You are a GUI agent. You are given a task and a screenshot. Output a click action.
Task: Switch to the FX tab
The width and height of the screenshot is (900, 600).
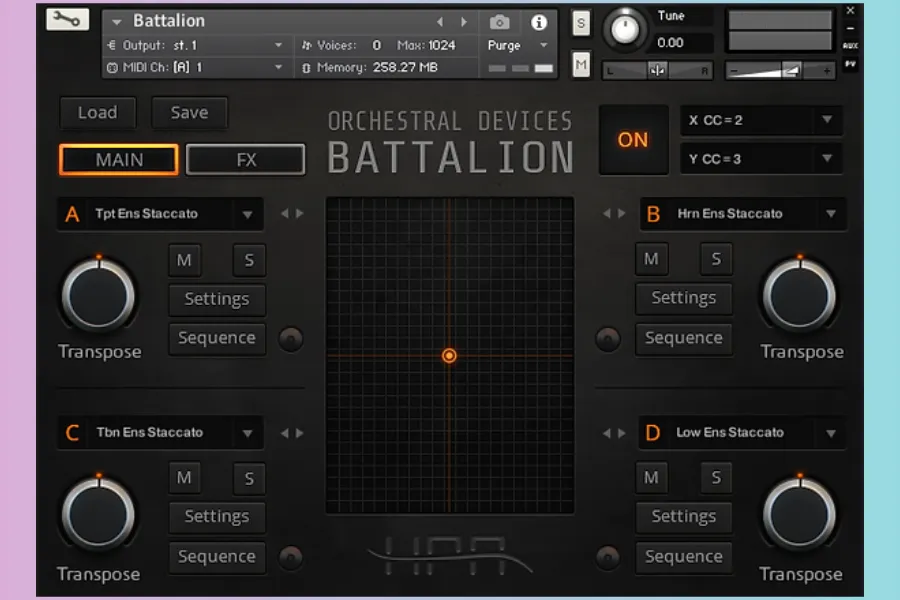246,160
